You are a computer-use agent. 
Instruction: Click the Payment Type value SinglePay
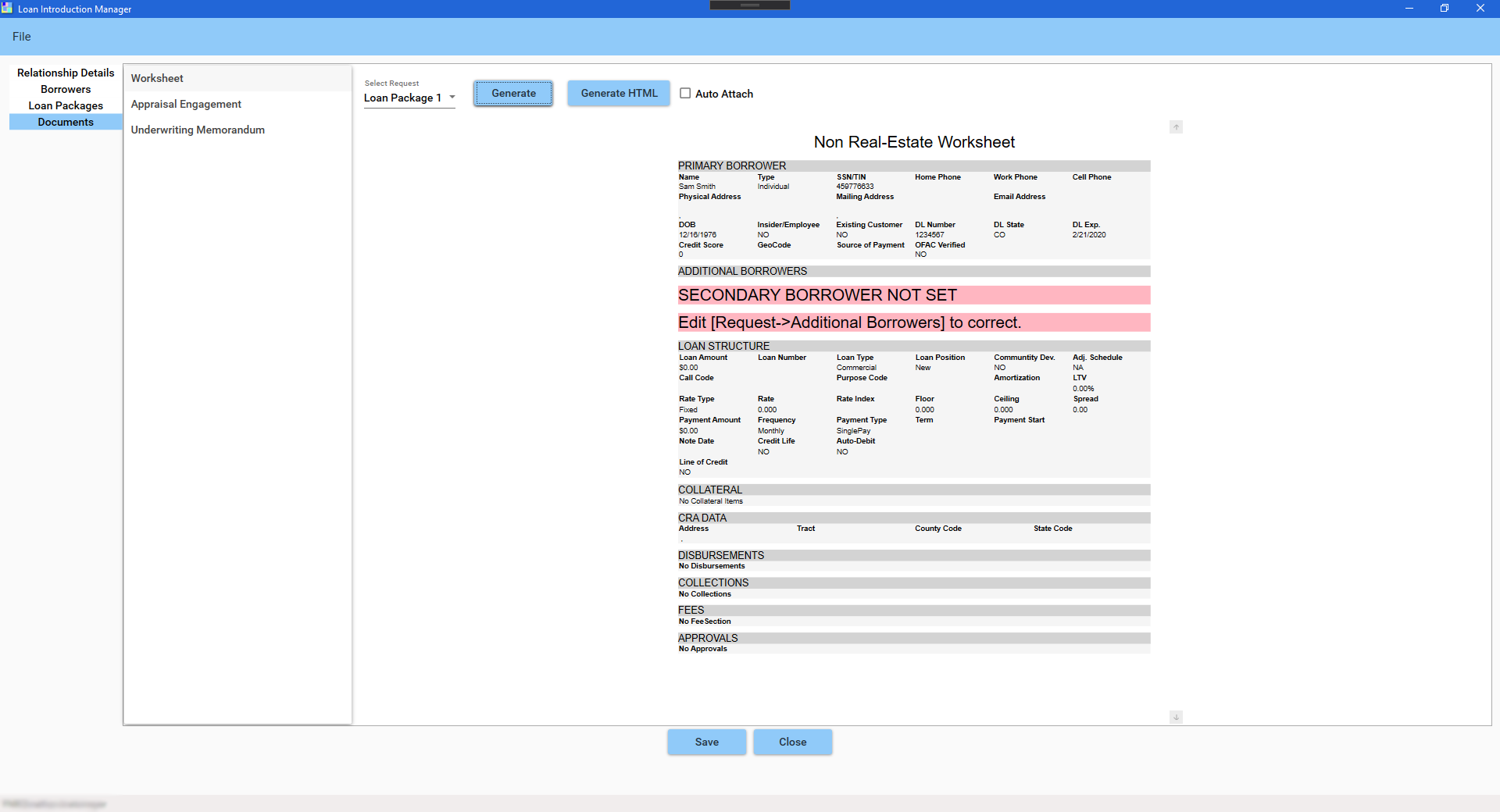point(853,431)
